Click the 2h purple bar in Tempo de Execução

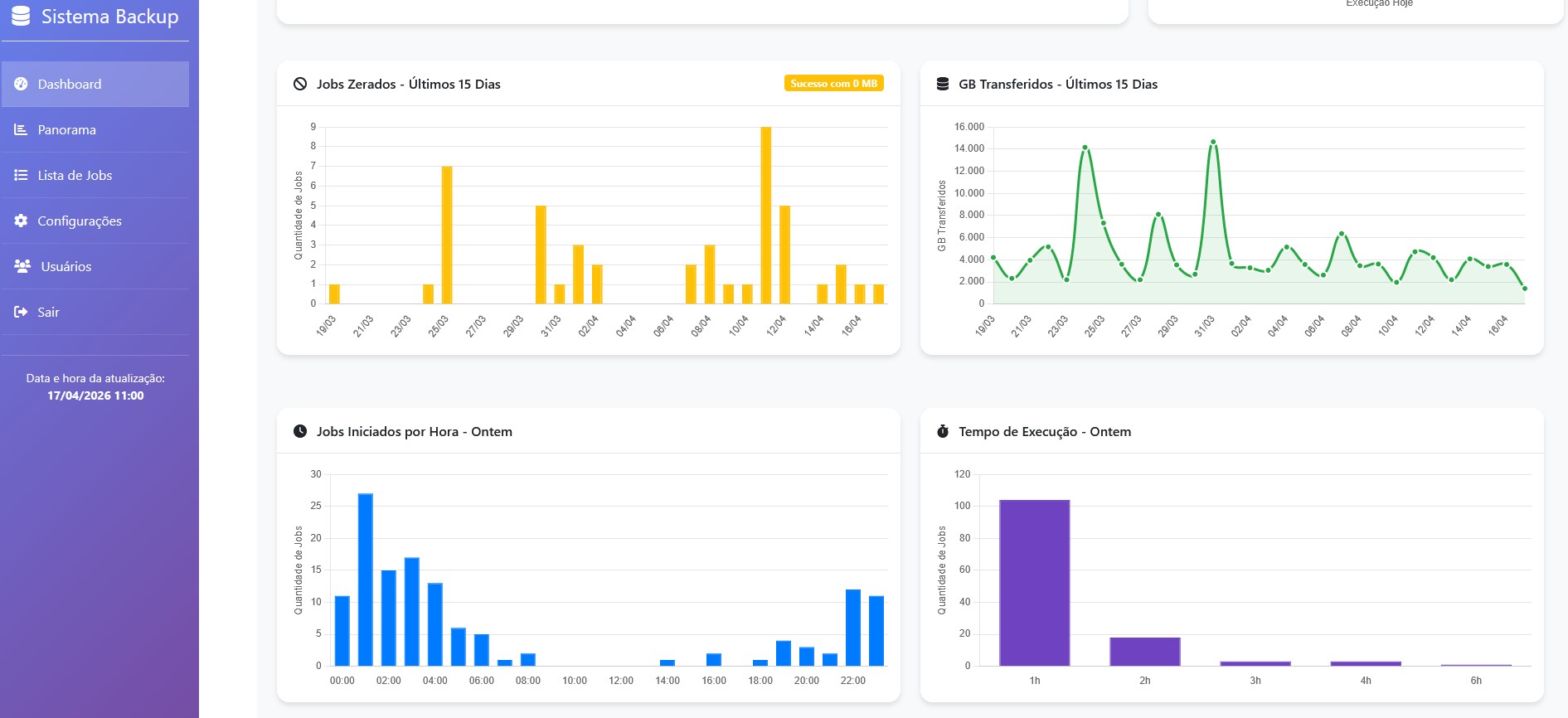pyautogui.click(x=1145, y=652)
